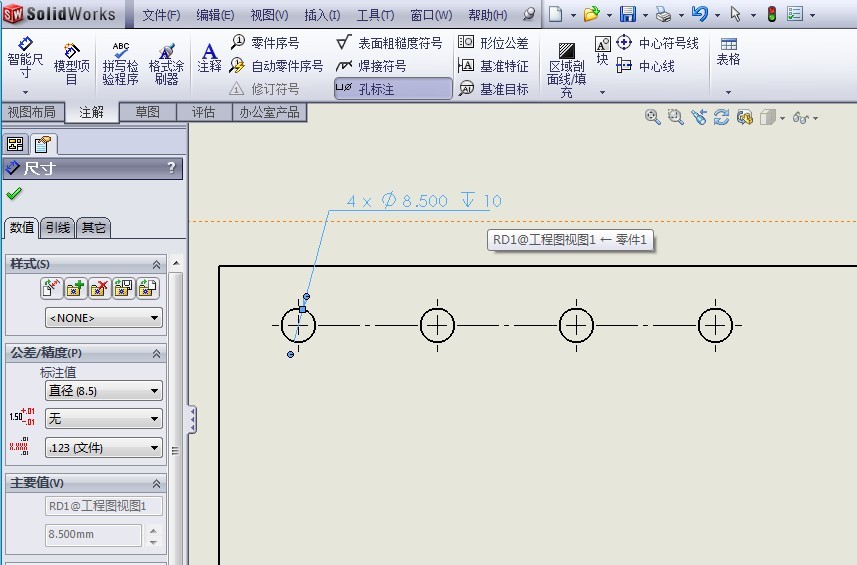Image resolution: width=857 pixels, height=565 pixels.
Task: Expand the Smart Dimension dropdown arrow
Action: (25, 92)
